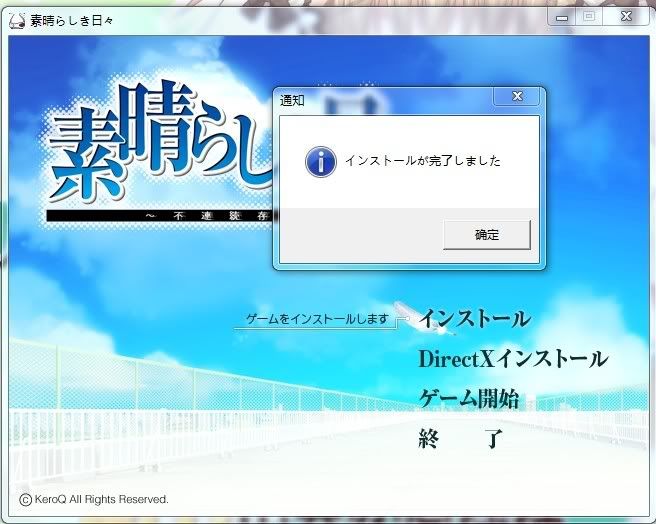656x524 pixels.
Task: Click the 通知 dialog title
Action: [292, 100]
